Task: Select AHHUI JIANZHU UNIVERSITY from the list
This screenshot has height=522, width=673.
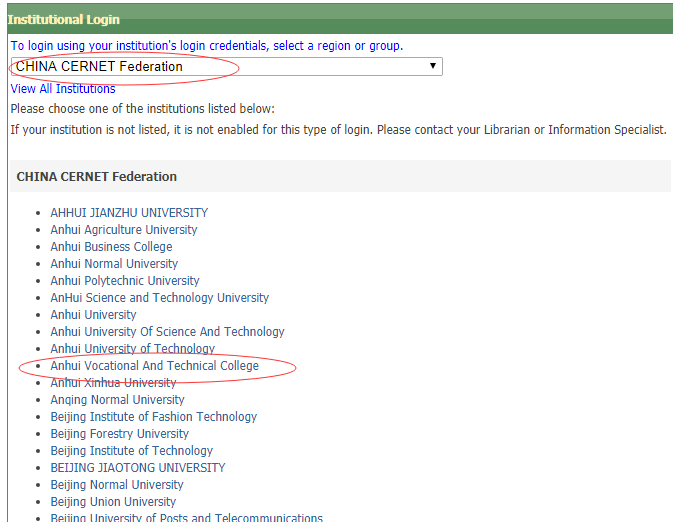Action: coord(129,213)
